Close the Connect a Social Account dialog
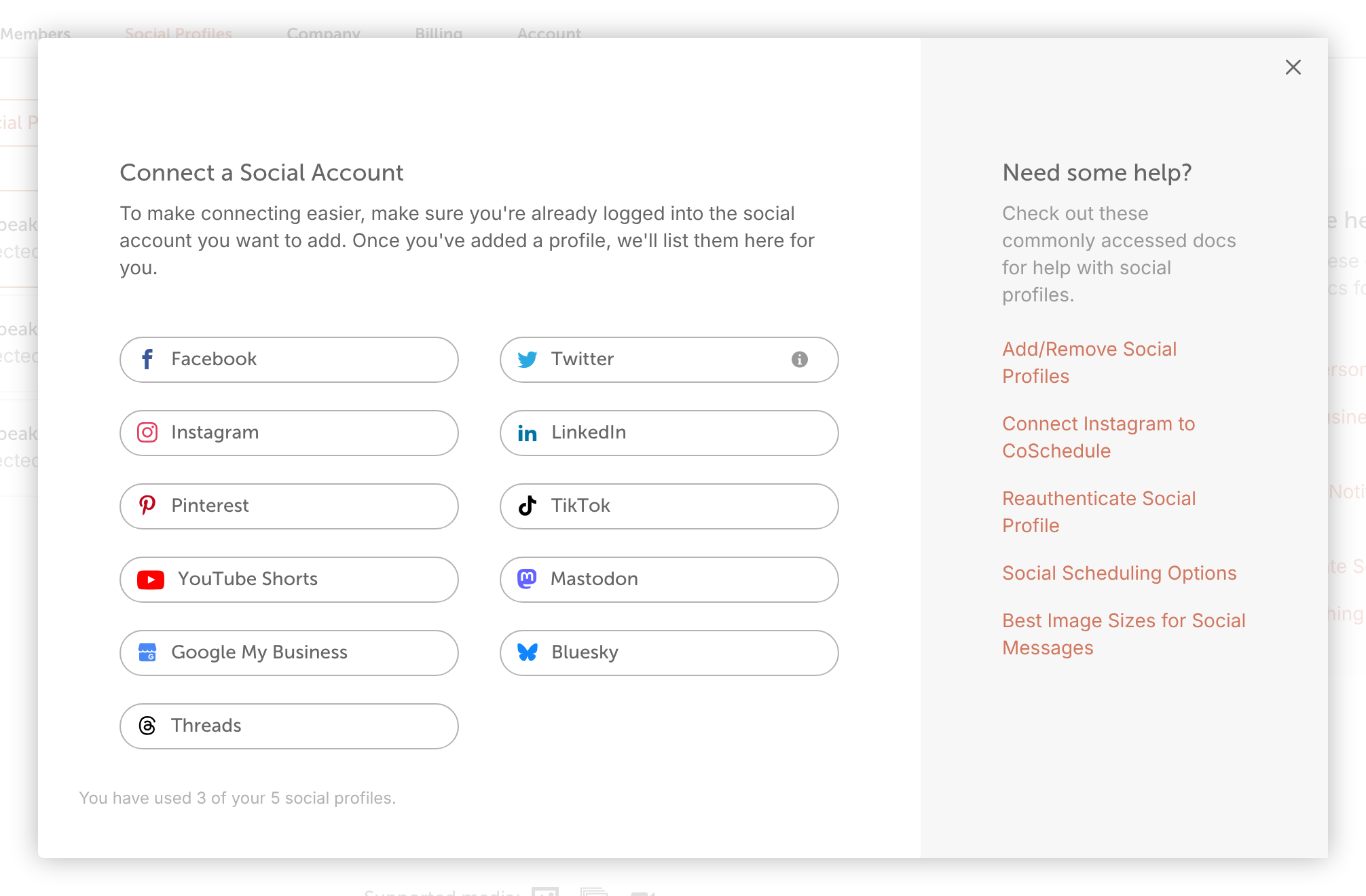The width and height of the screenshot is (1366, 896). pyautogui.click(x=1293, y=67)
